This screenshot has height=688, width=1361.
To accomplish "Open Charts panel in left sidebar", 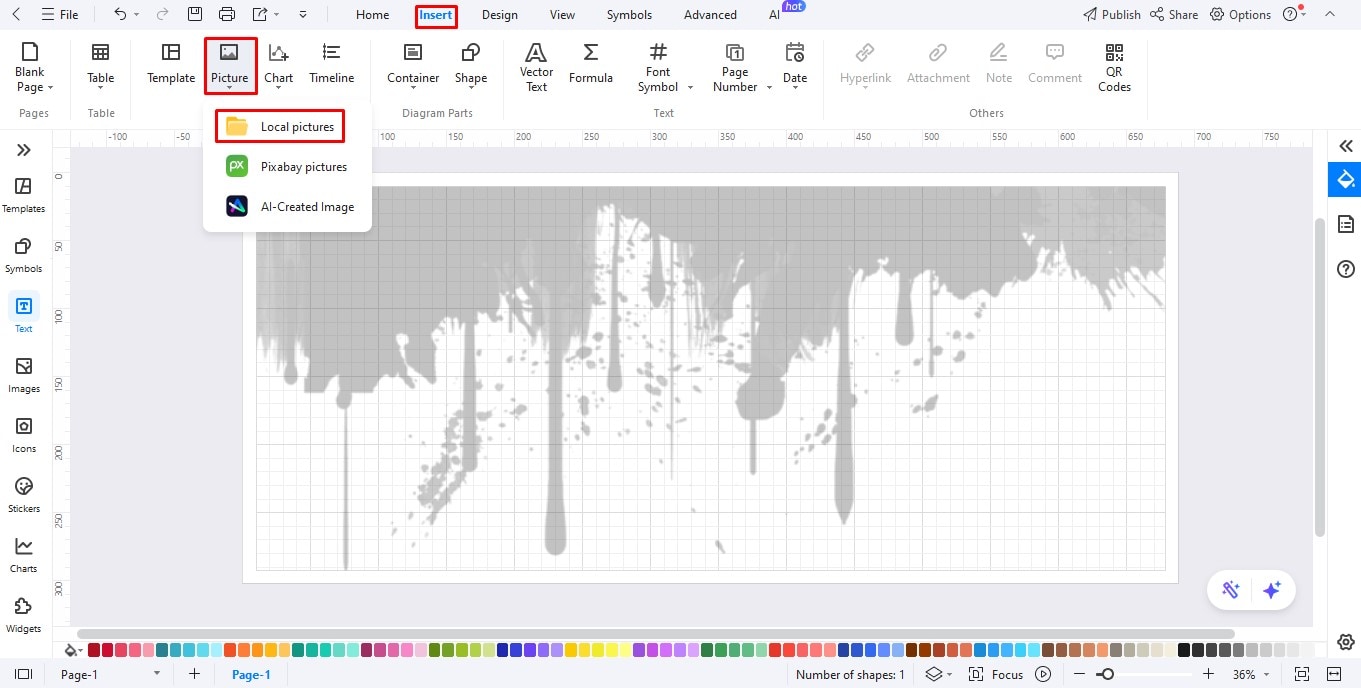I will 24,555.
